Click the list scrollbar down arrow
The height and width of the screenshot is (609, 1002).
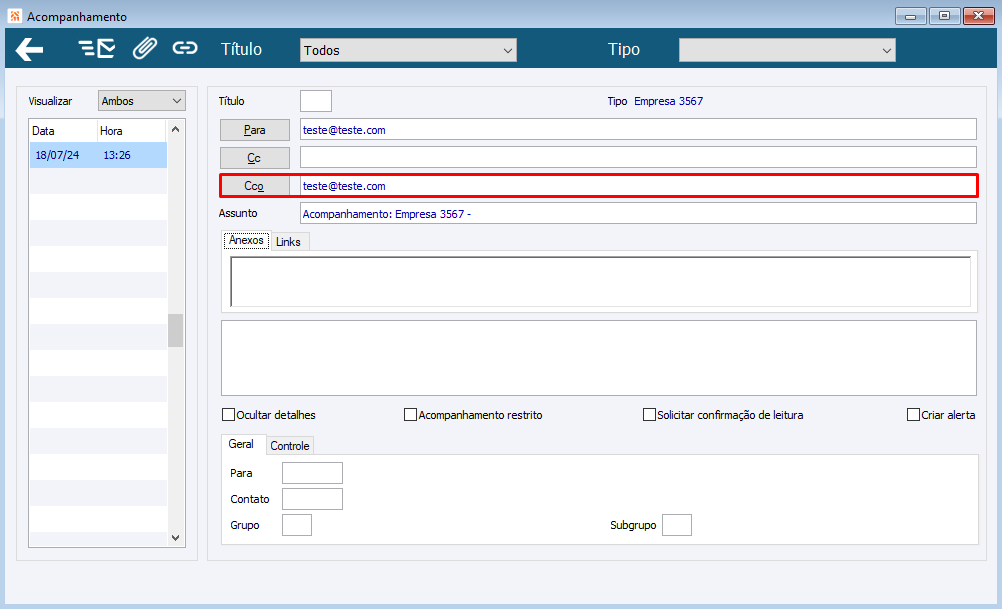click(176, 538)
